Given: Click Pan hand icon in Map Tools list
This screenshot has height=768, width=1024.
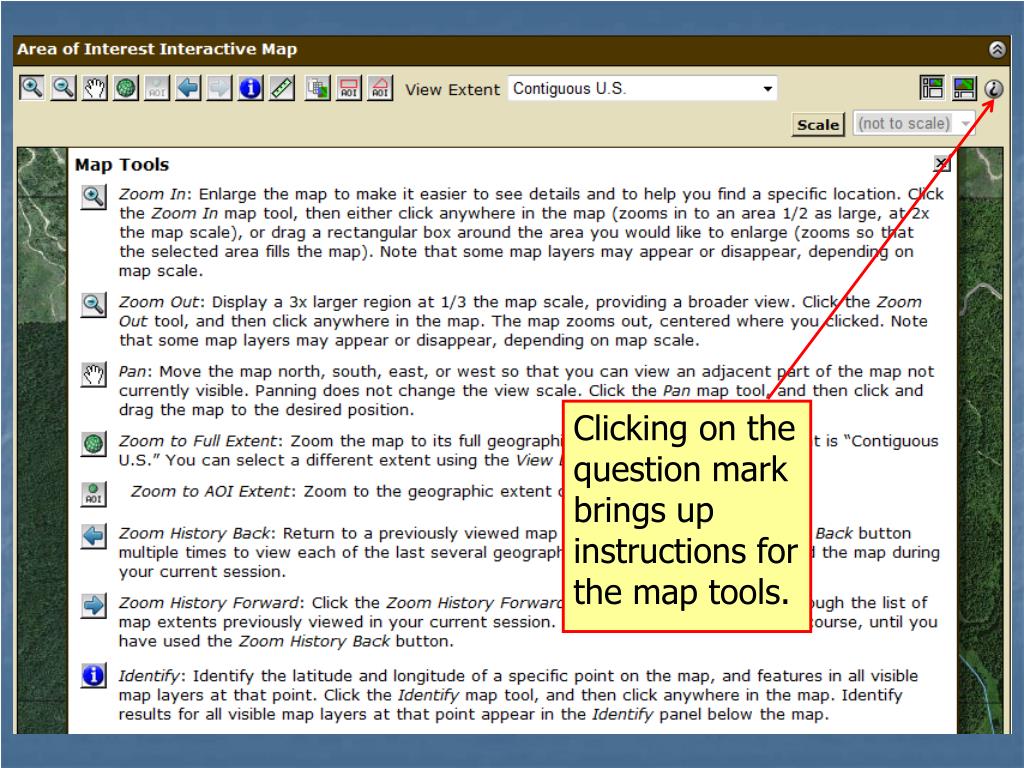Looking at the screenshot, I should click(x=93, y=374).
